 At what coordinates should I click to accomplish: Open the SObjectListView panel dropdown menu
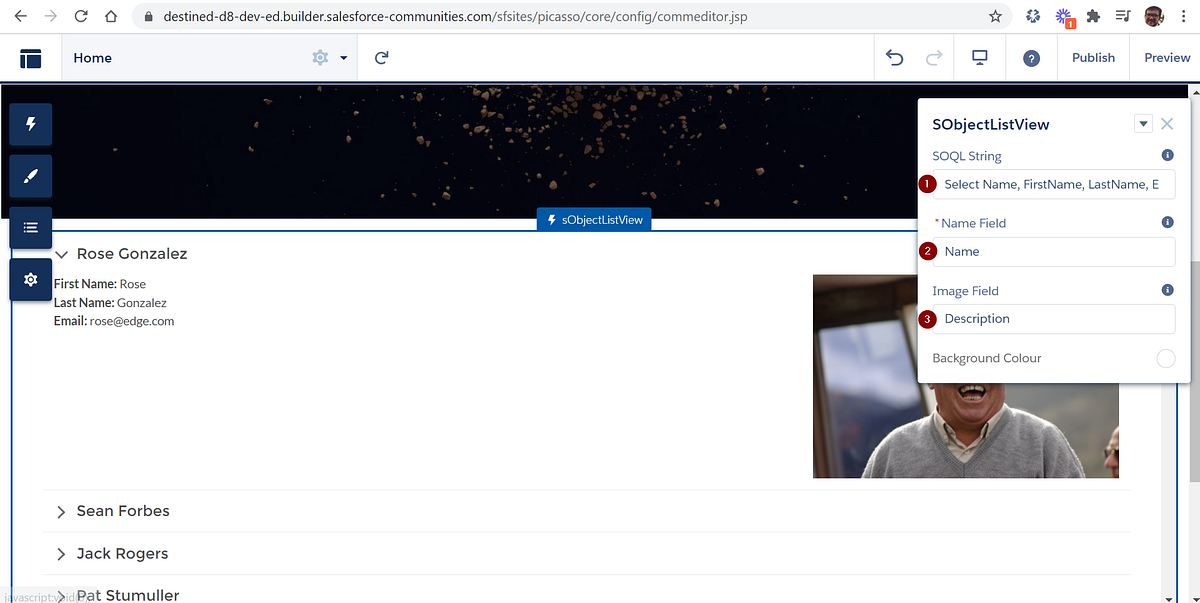tap(1144, 124)
